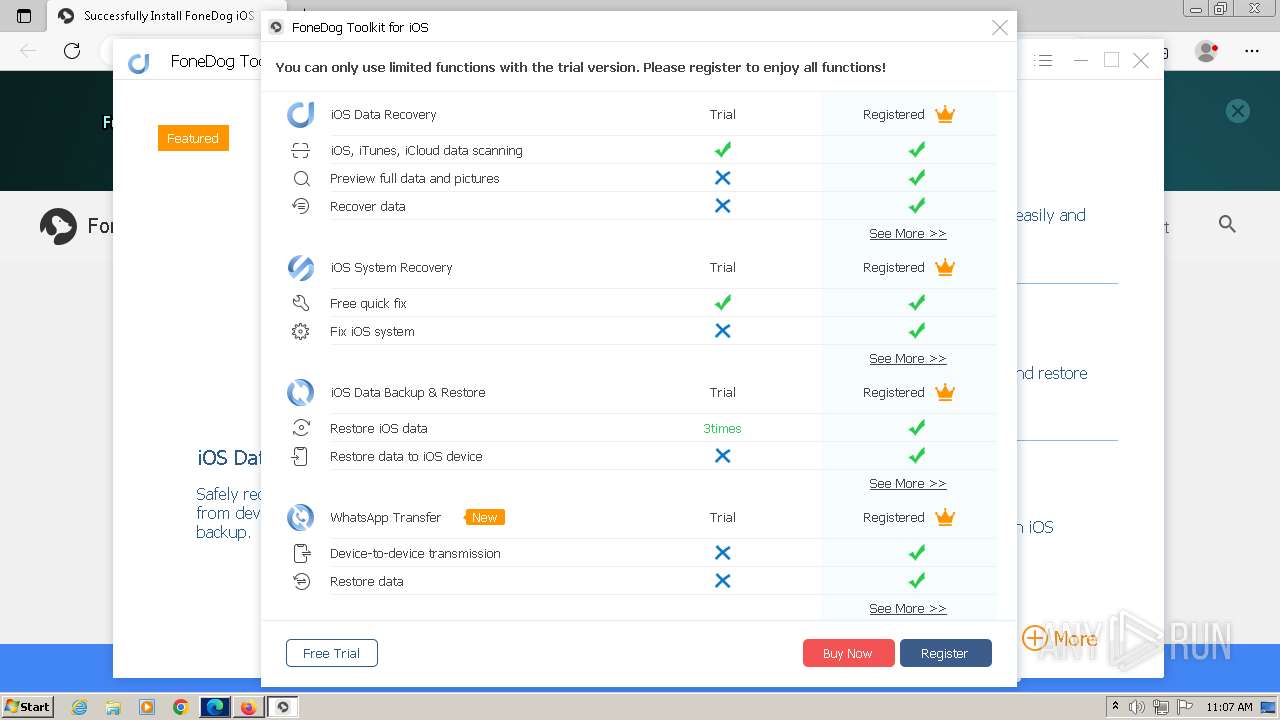This screenshot has height=720, width=1280.
Task: Click the Fix iOS system gear icon
Action: [x=300, y=332]
